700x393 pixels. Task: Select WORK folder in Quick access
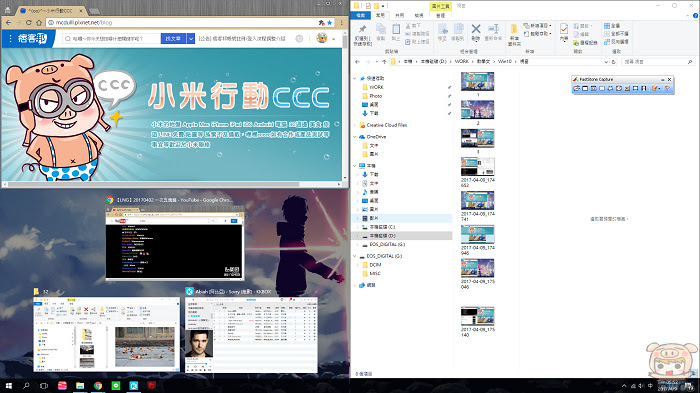376,87
